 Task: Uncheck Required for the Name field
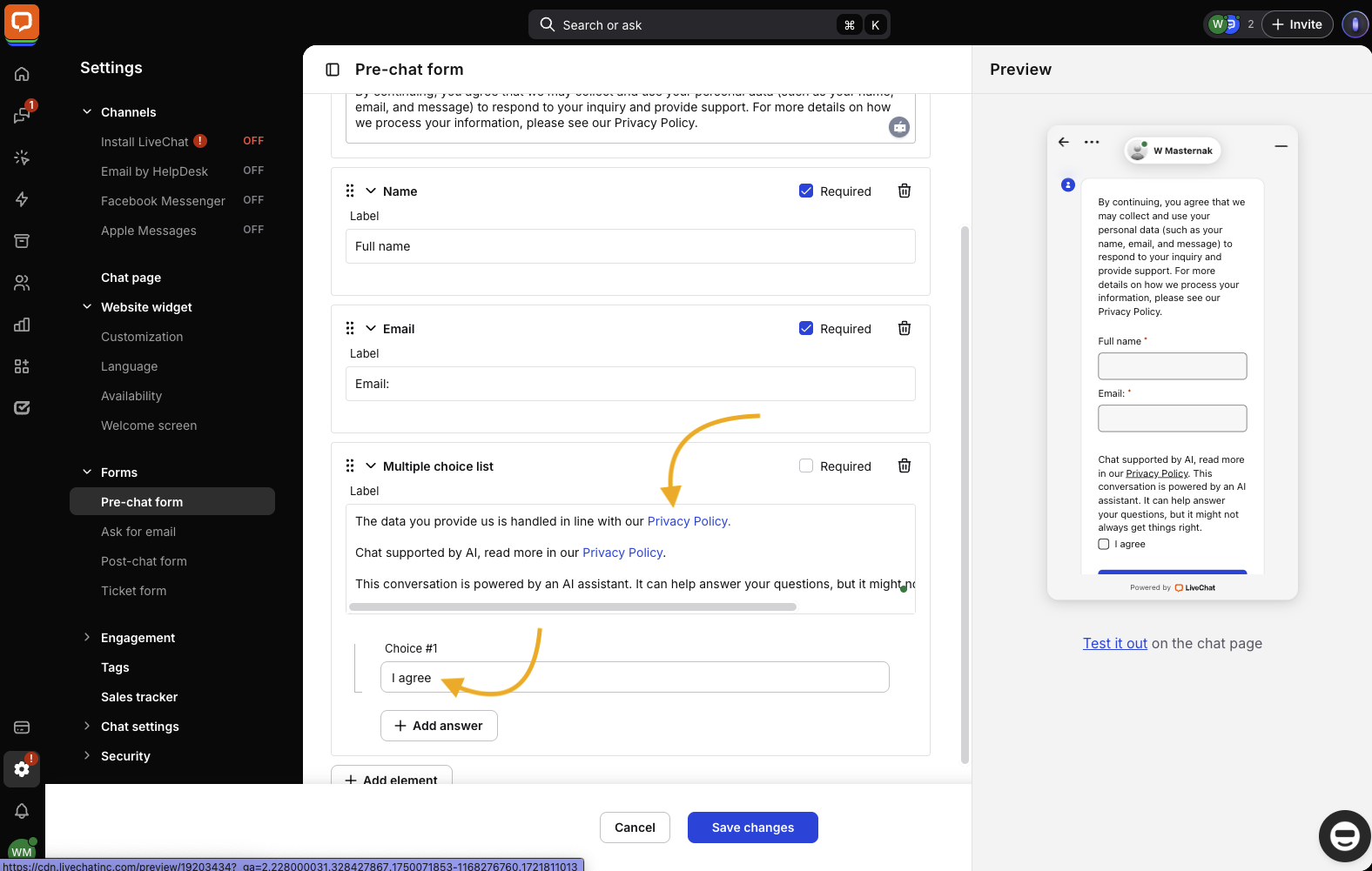point(806,191)
